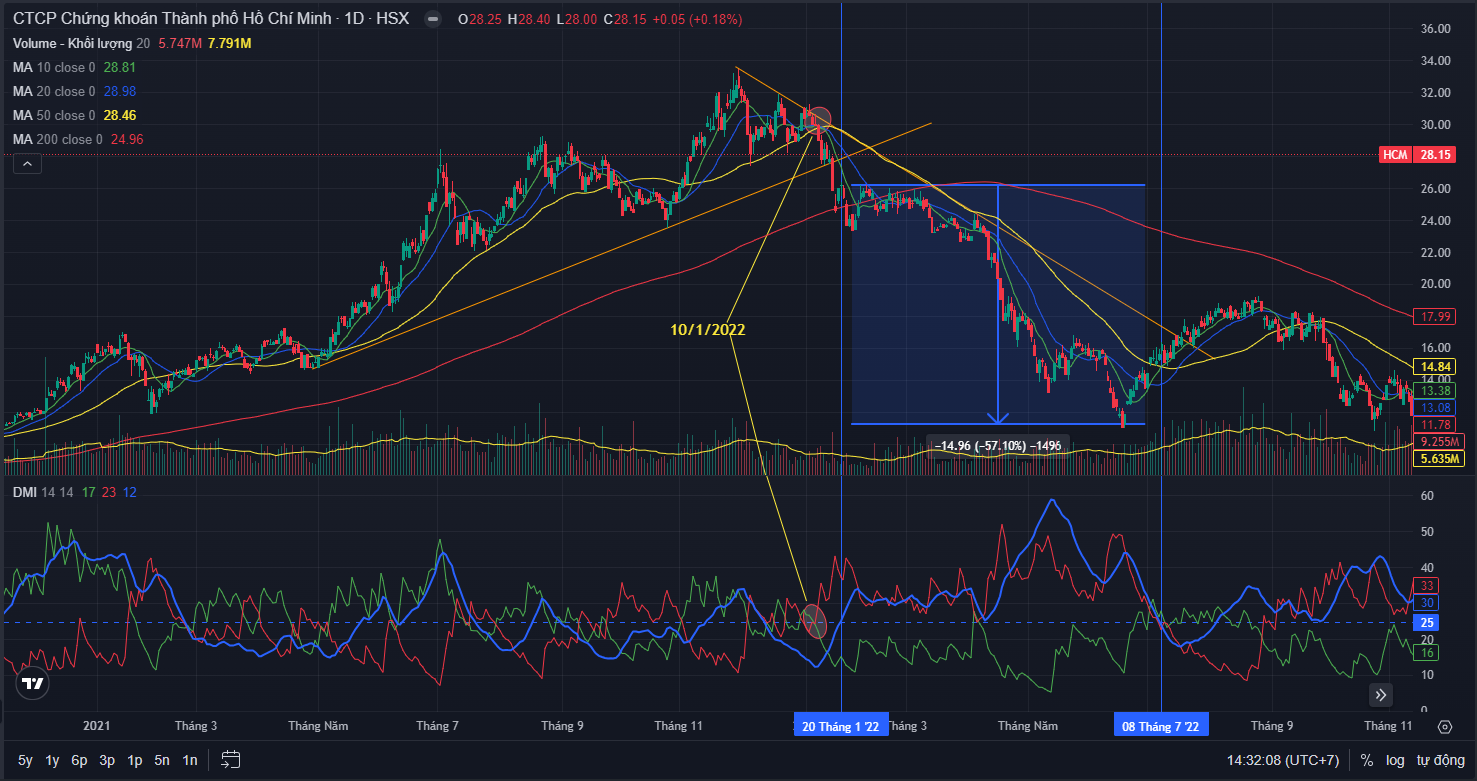Viewport: 1477px width, 781px height.
Task: Collapse the indicator legend chevron
Action: (x=27, y=164)
